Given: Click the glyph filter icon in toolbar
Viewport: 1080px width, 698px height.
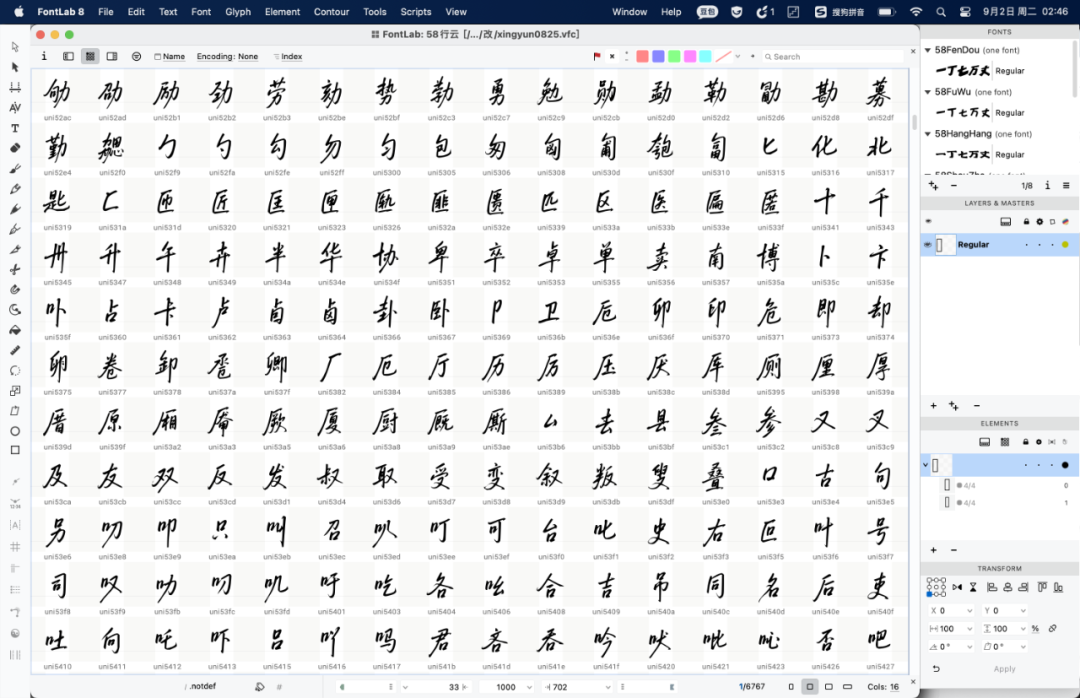Looking at the screenshot, I should pos(136,57).
